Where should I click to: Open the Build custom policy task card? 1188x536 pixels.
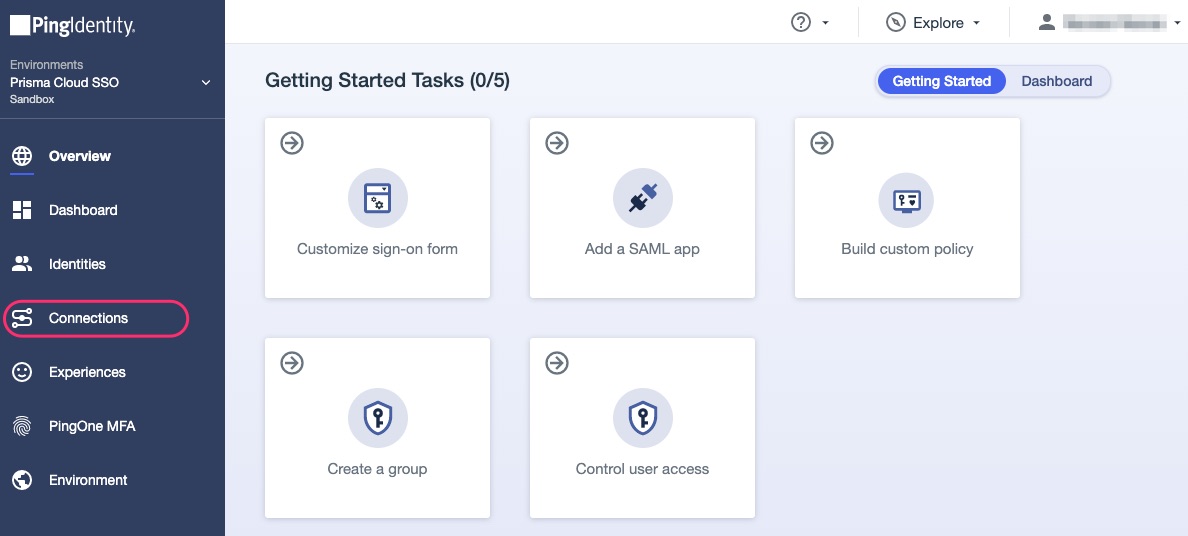click(x=907, y=208)
